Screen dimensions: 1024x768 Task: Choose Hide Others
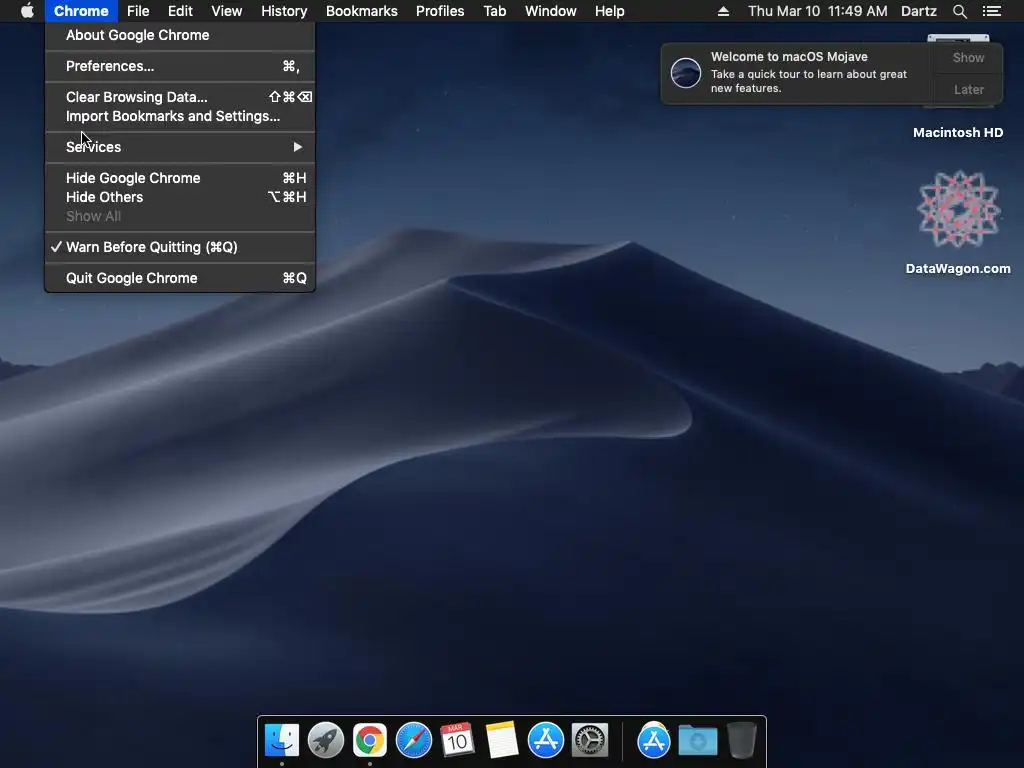point(180,197)
